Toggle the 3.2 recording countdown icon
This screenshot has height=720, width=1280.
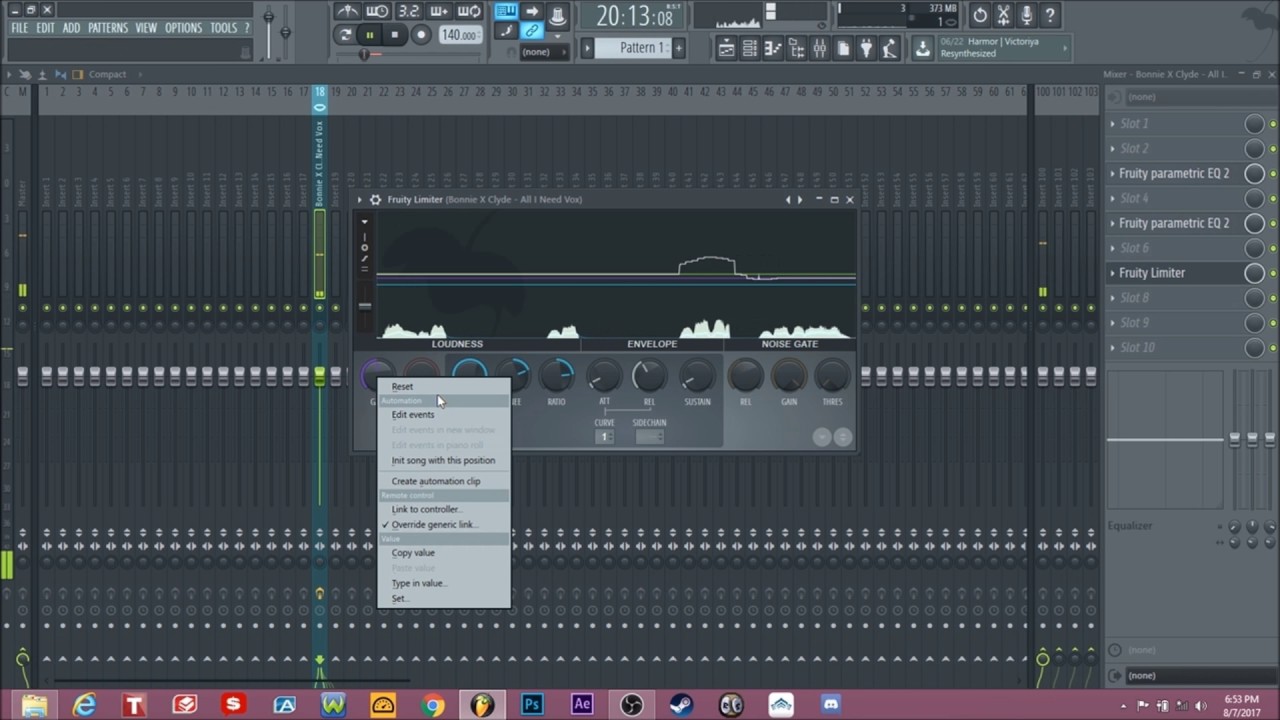click(x=408, y=12)
